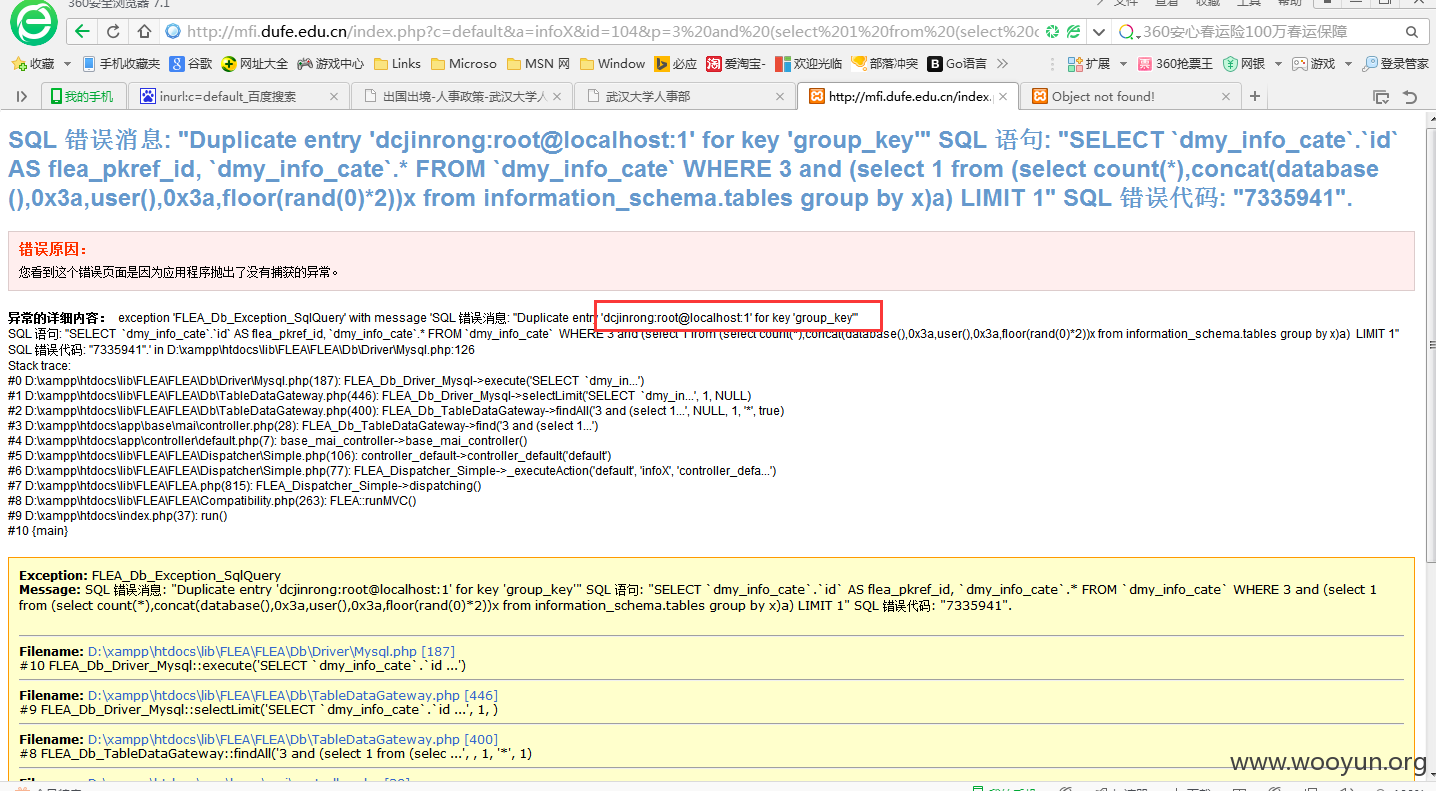1436x791 pixels.
Task: Close the 百度搜索 tab
Action: (334, 97)
